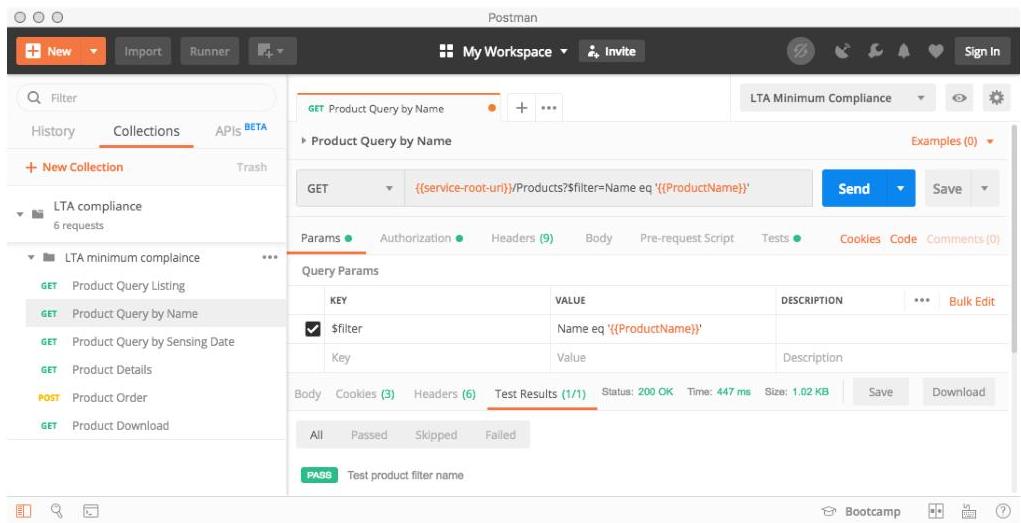Viewport: 1021px width, 523px height.
Task: Open the request Cookies link
Action: point(860,239)
